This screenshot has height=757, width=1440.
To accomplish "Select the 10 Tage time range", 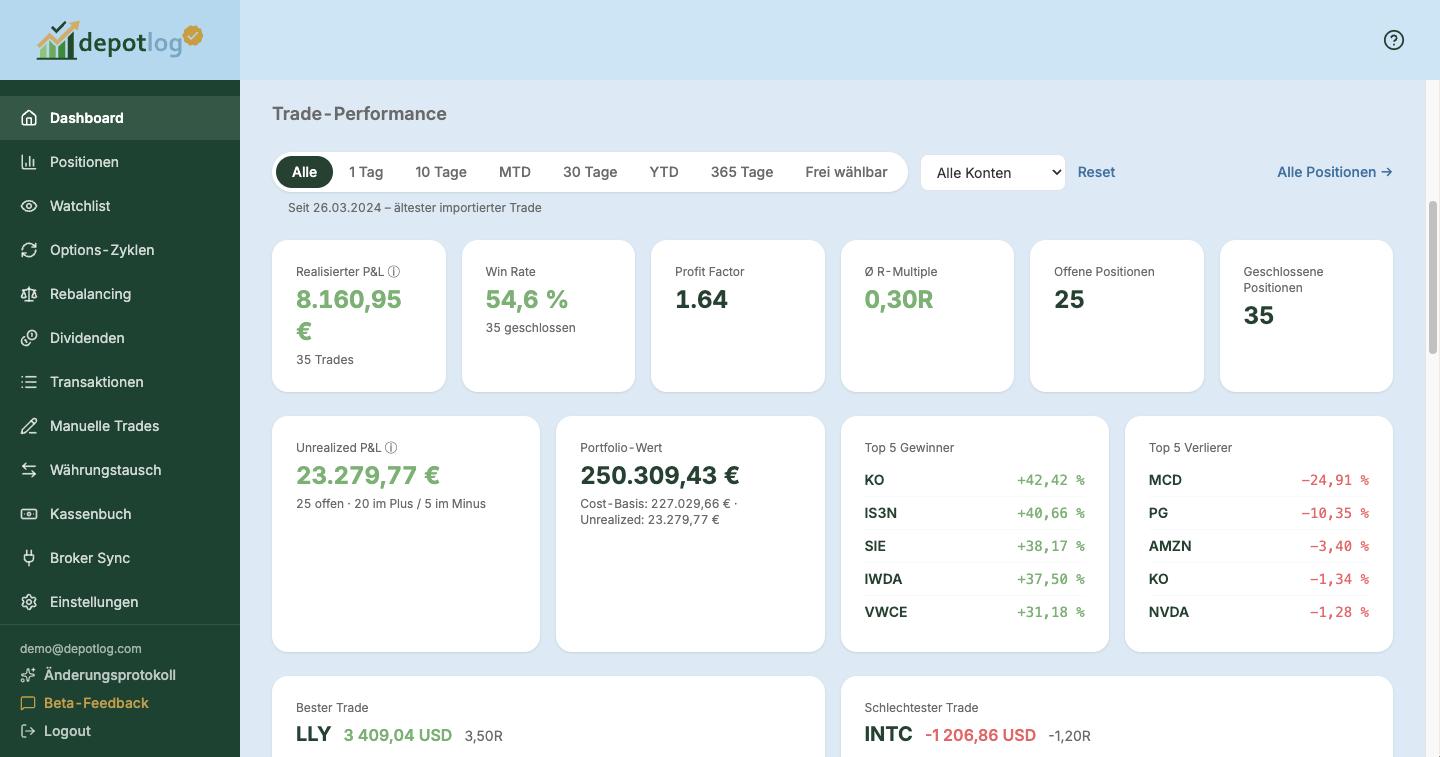I will [x=441, y=172].
